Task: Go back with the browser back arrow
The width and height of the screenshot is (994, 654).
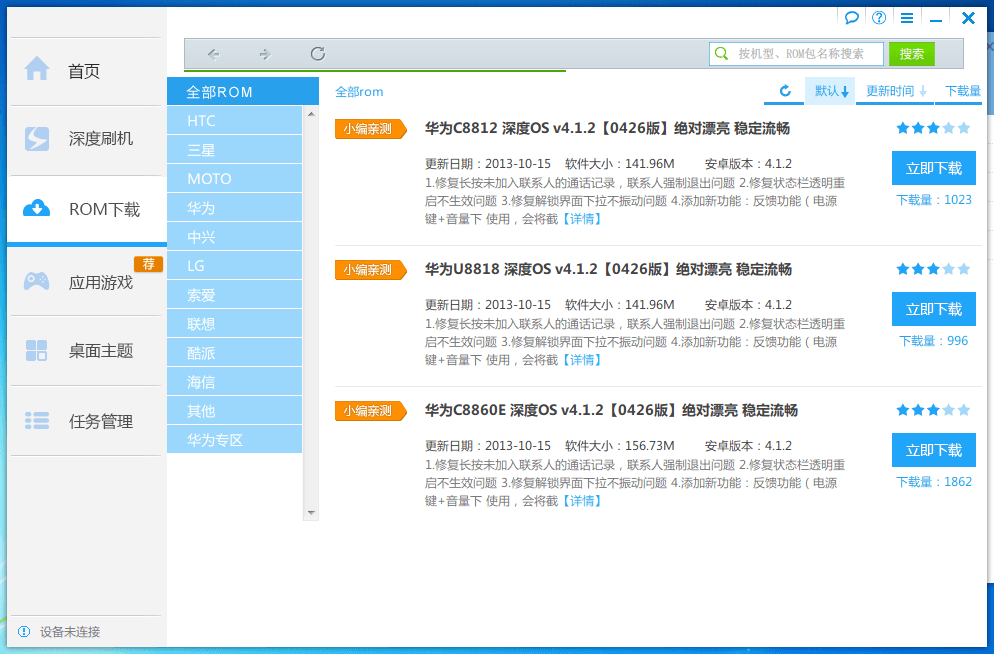Action: (x=214, y=54)
